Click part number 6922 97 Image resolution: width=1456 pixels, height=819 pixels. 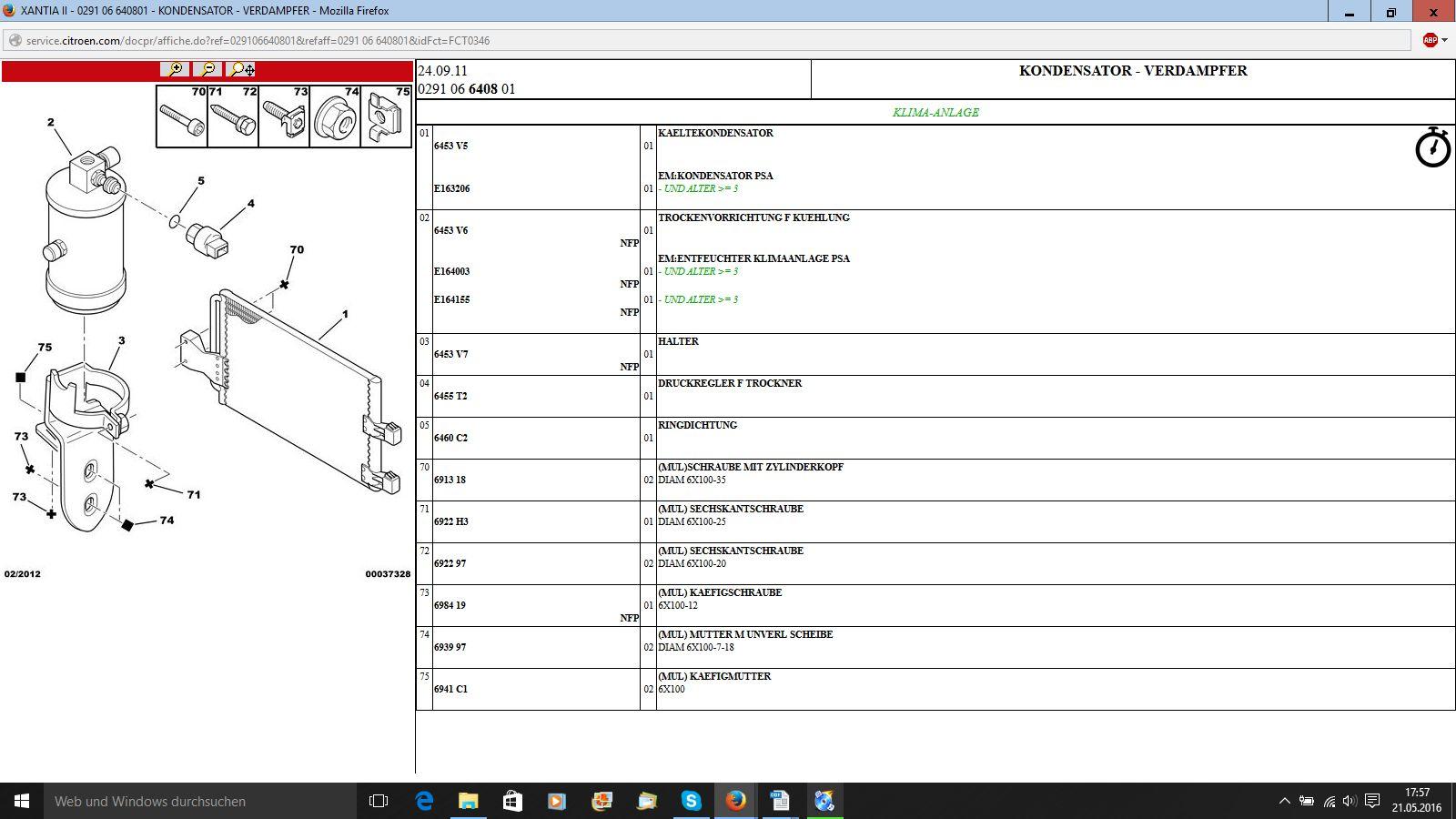tap(450, 563)
